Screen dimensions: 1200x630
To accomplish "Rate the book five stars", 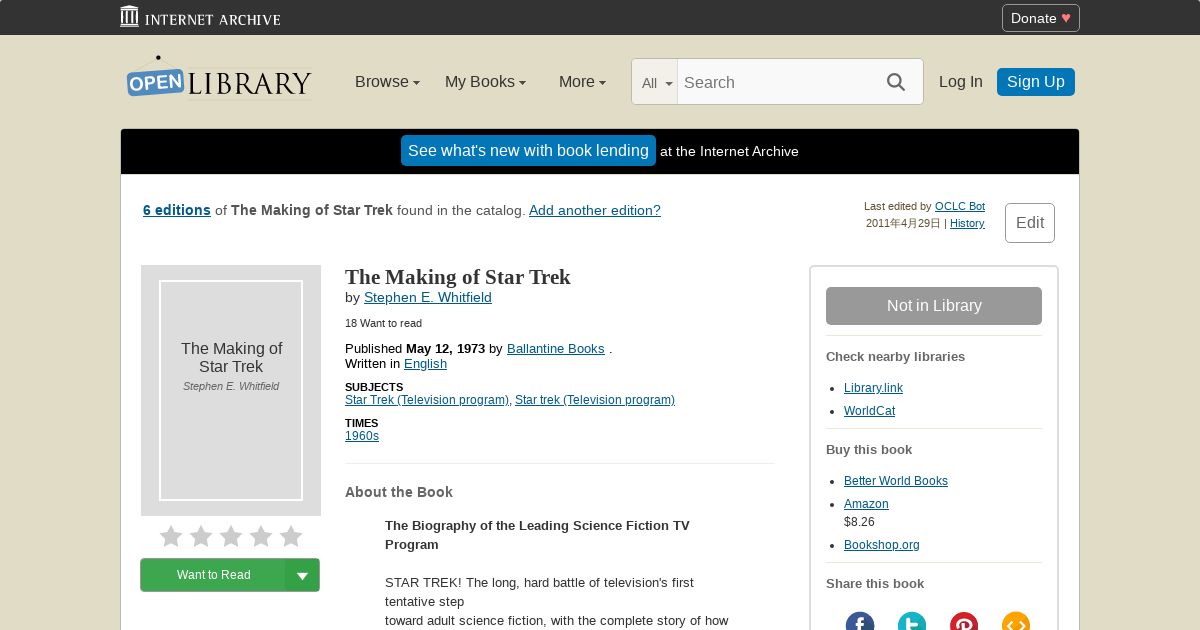I will (291, 537).
